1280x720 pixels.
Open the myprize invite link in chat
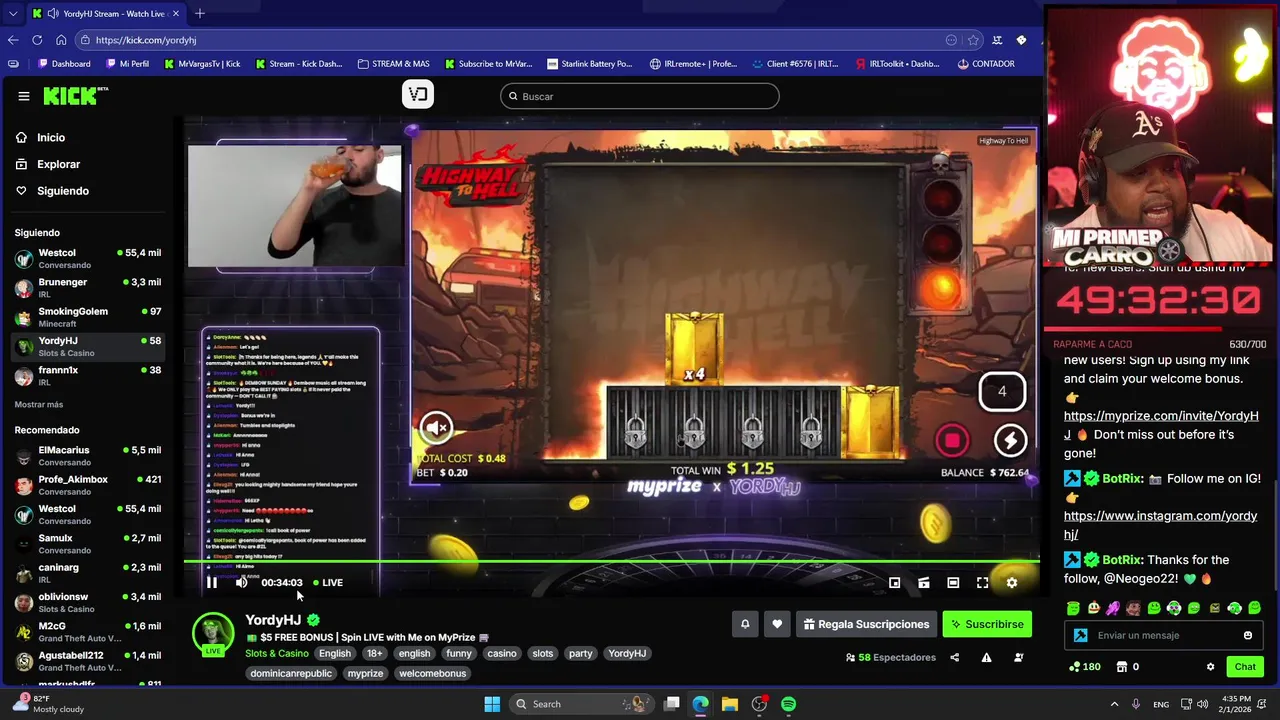click(1161, 425)
